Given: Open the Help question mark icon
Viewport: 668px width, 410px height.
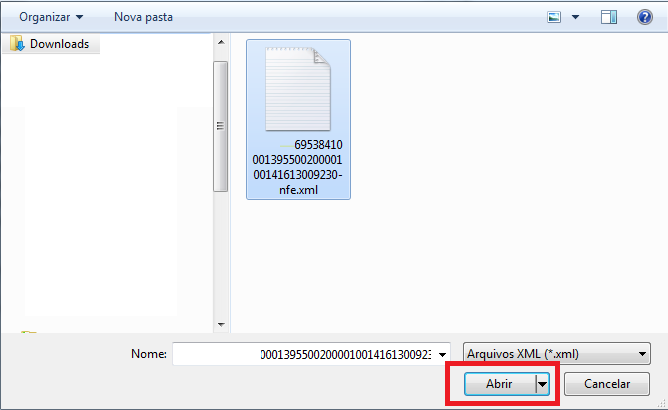Looking at the screenshot, I should tap(645, 17).
